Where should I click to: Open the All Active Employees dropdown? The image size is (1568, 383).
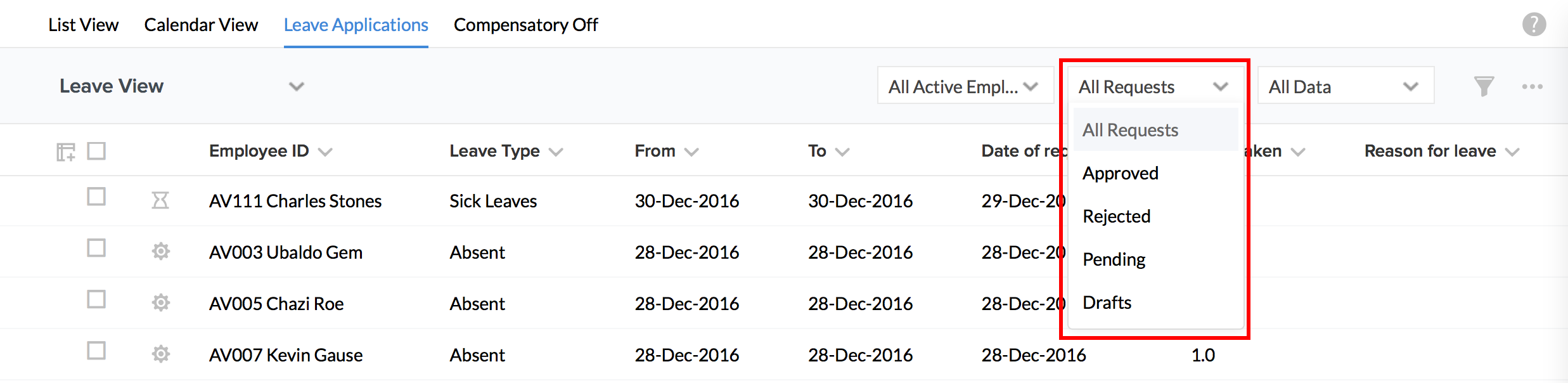(x=965, y=86)
